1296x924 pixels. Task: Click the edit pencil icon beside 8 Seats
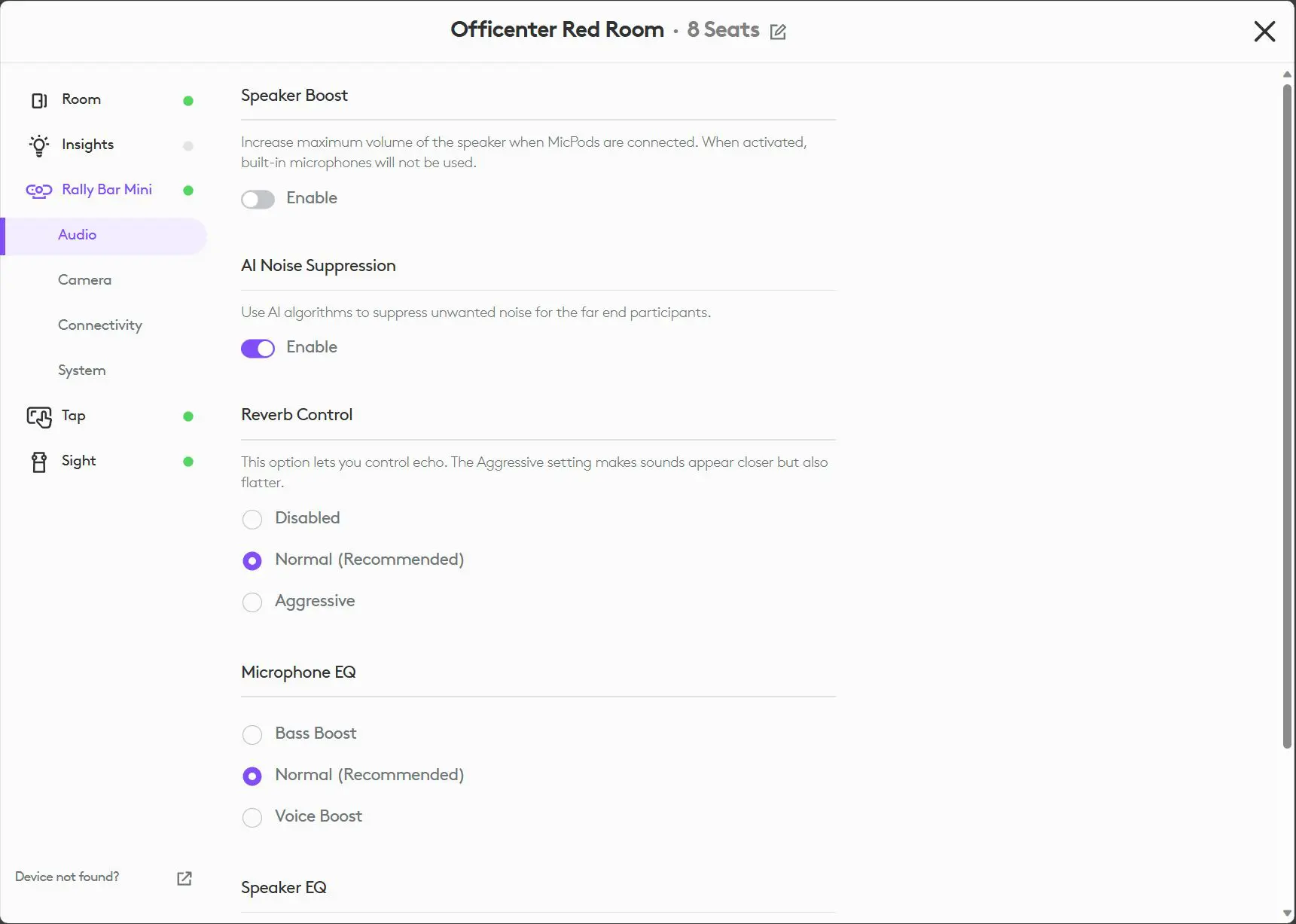click(778, 32)
